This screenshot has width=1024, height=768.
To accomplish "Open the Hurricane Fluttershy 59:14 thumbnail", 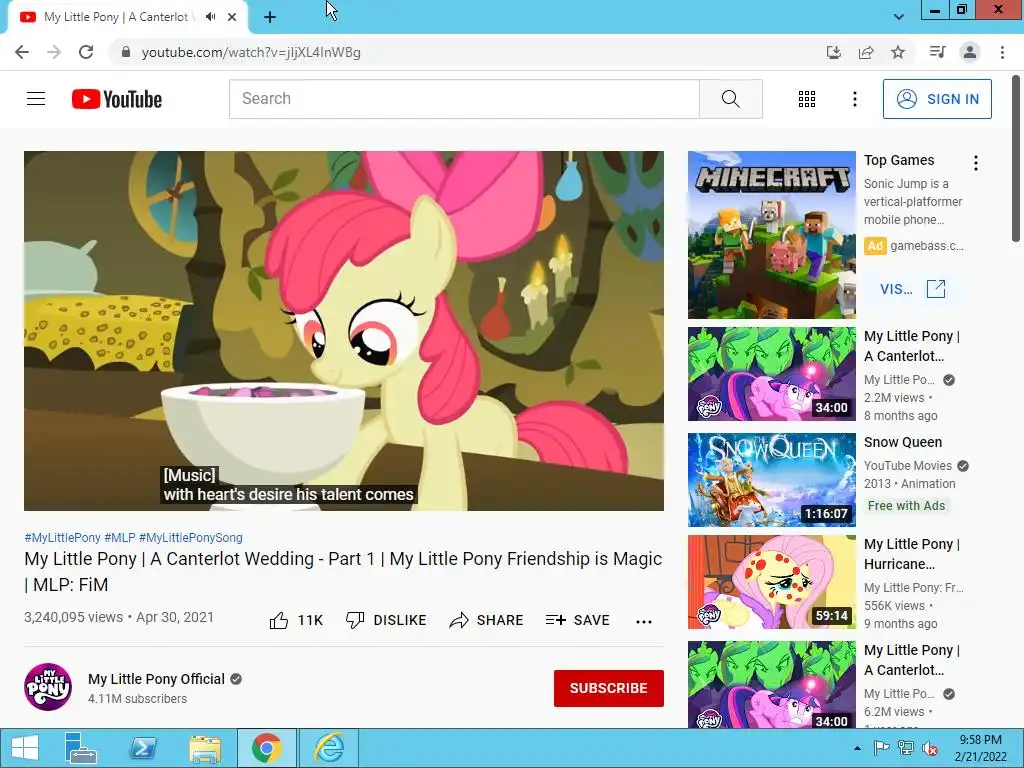I will click(771, 582).
